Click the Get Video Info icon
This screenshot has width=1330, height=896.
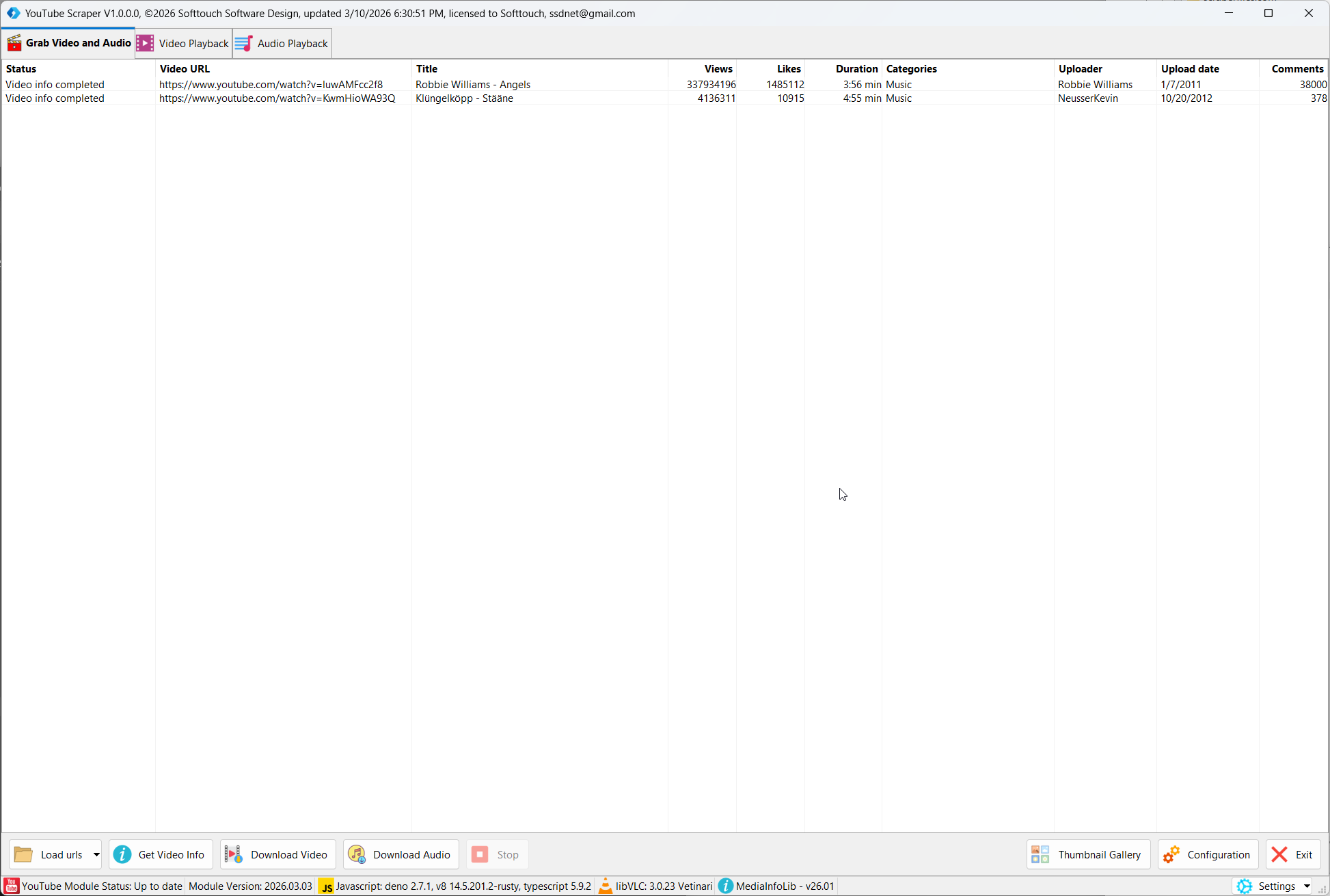[x=122, y=854]
